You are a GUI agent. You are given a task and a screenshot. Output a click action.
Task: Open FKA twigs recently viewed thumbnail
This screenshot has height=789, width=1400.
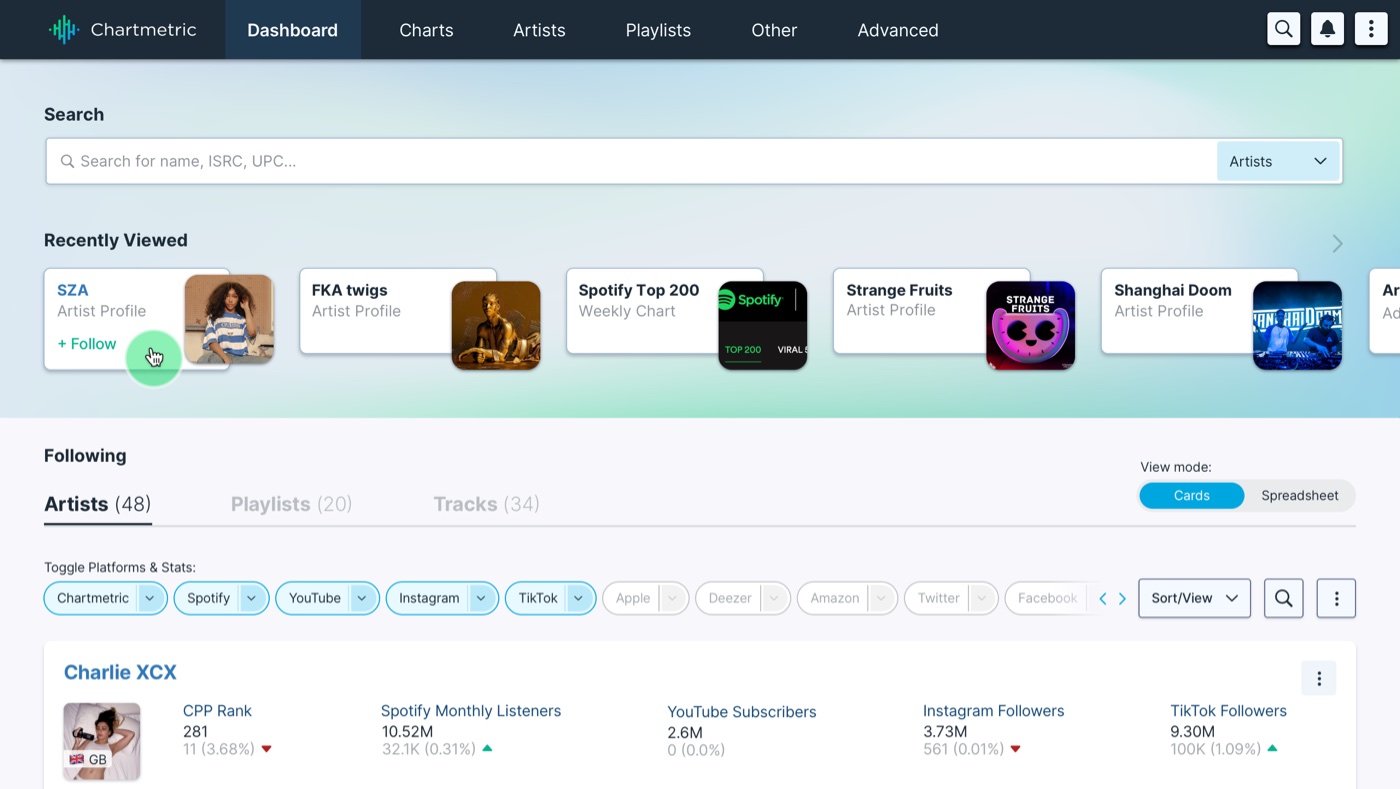tap(496, 325)
